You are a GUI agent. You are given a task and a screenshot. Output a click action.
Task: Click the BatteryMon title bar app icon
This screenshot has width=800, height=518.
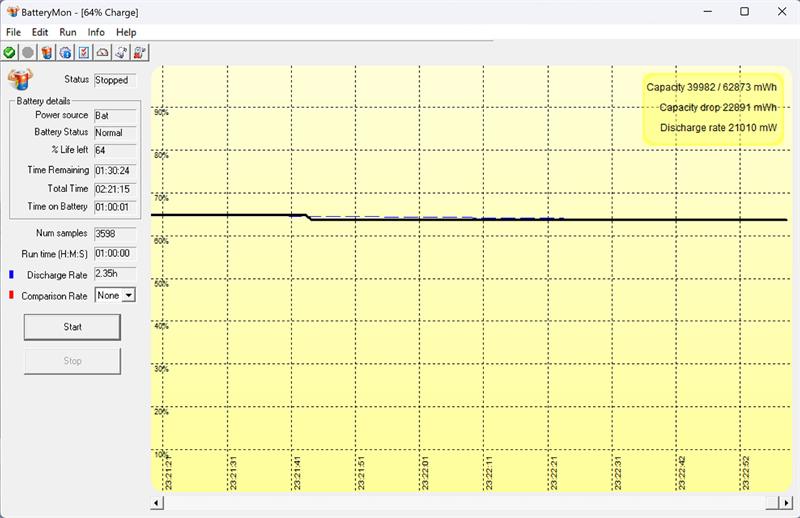click(x=12, y=12)
